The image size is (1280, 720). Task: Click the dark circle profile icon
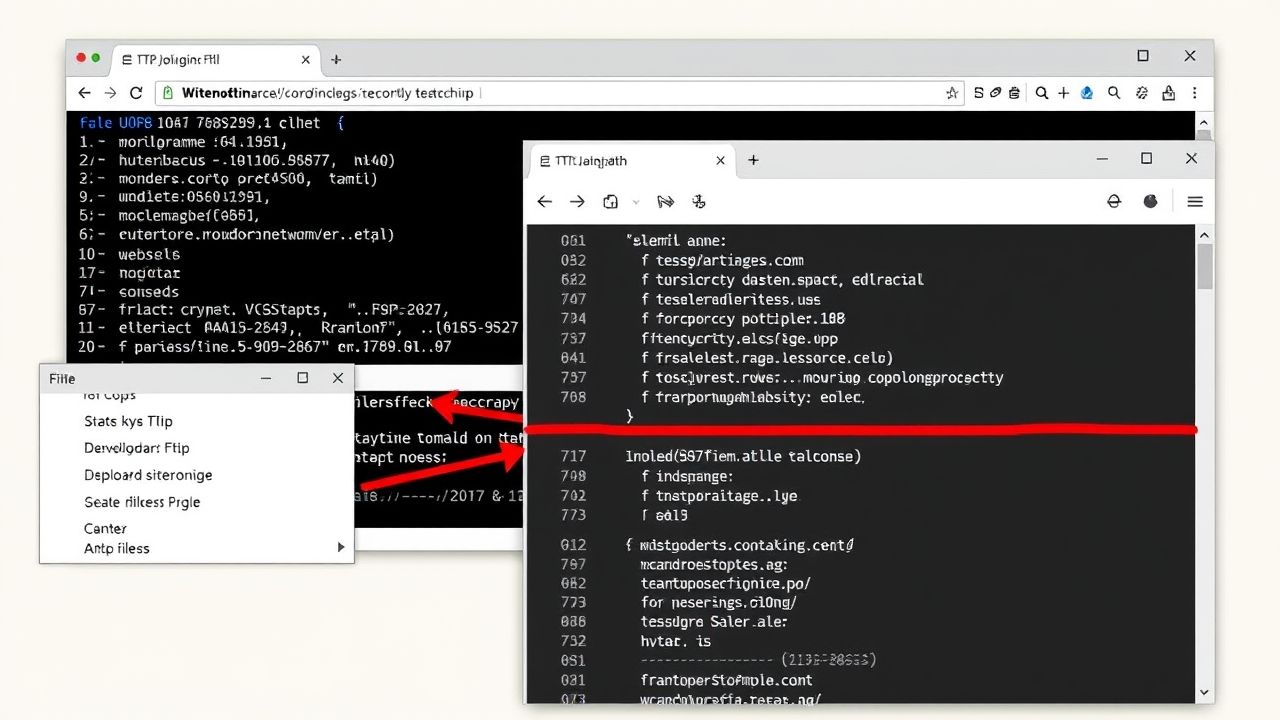pos(1150,202)
